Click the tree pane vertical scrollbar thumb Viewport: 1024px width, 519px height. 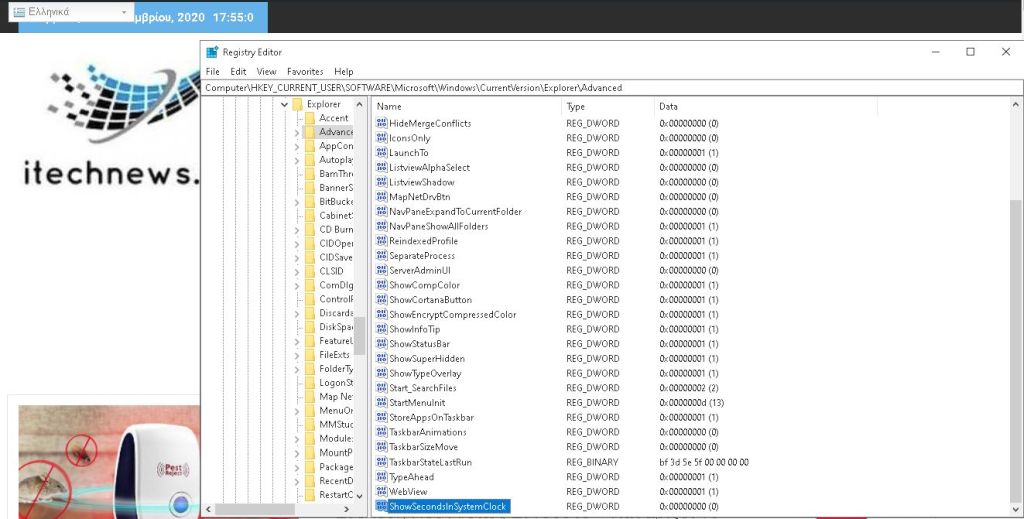pos(359,336)
